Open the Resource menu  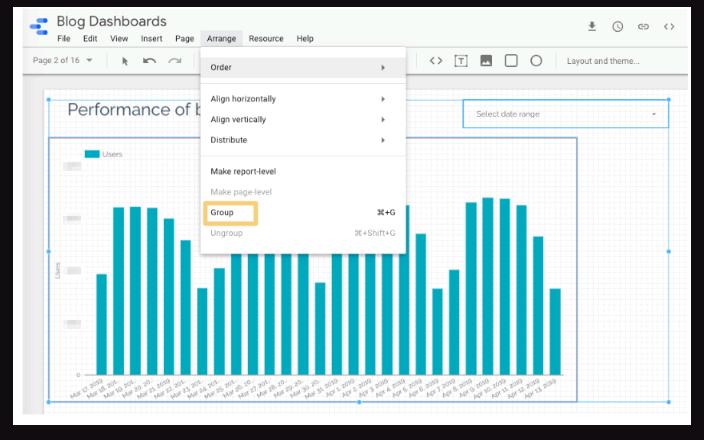point(266,39)
